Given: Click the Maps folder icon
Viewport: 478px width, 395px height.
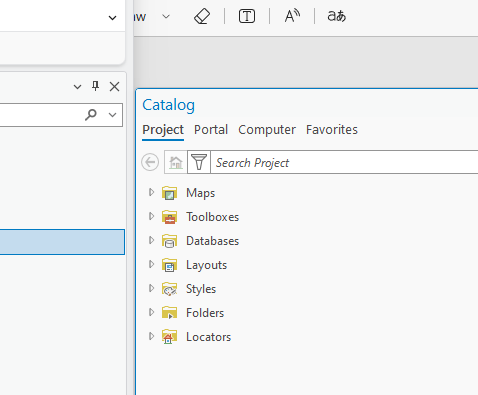Looking at the screenshot, I should [x=169, y=193].
